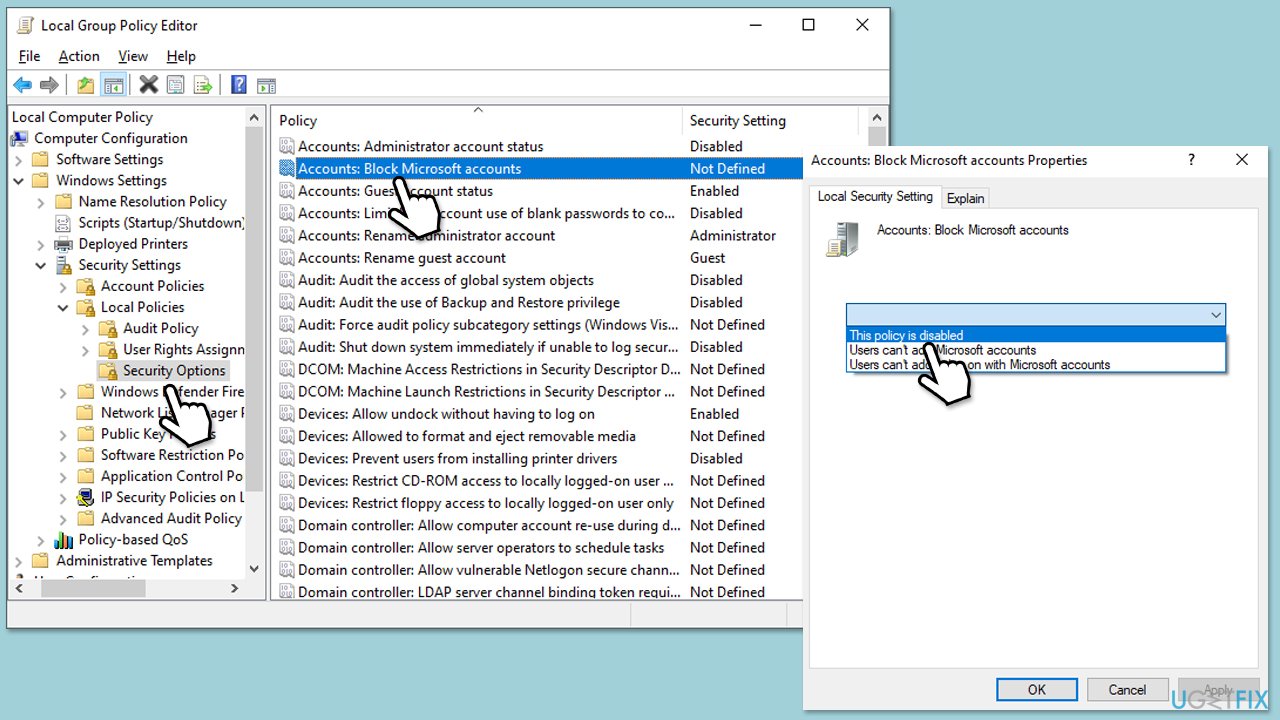Viewport: 1280px width, 720px height.
Task: Choose "Users can't add Microsoft accounts" option
Action: tap(1036, 350)
